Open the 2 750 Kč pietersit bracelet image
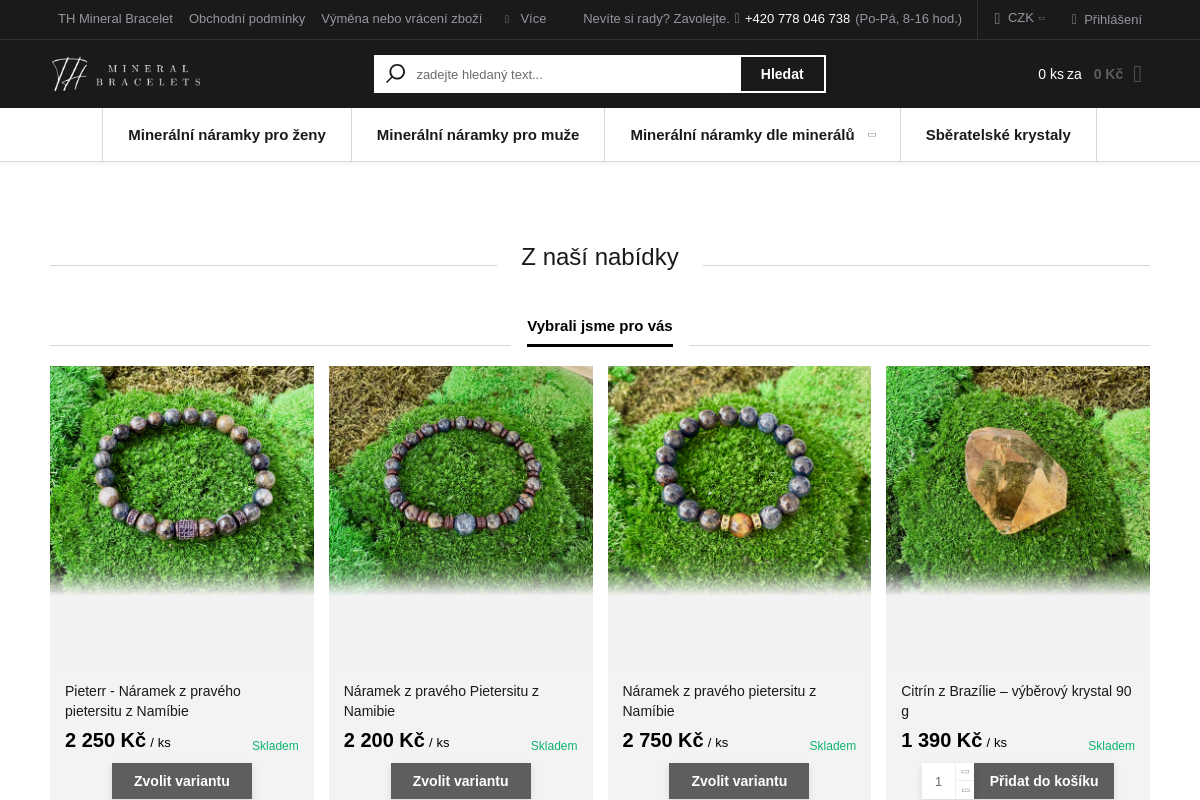 [739, 481]
